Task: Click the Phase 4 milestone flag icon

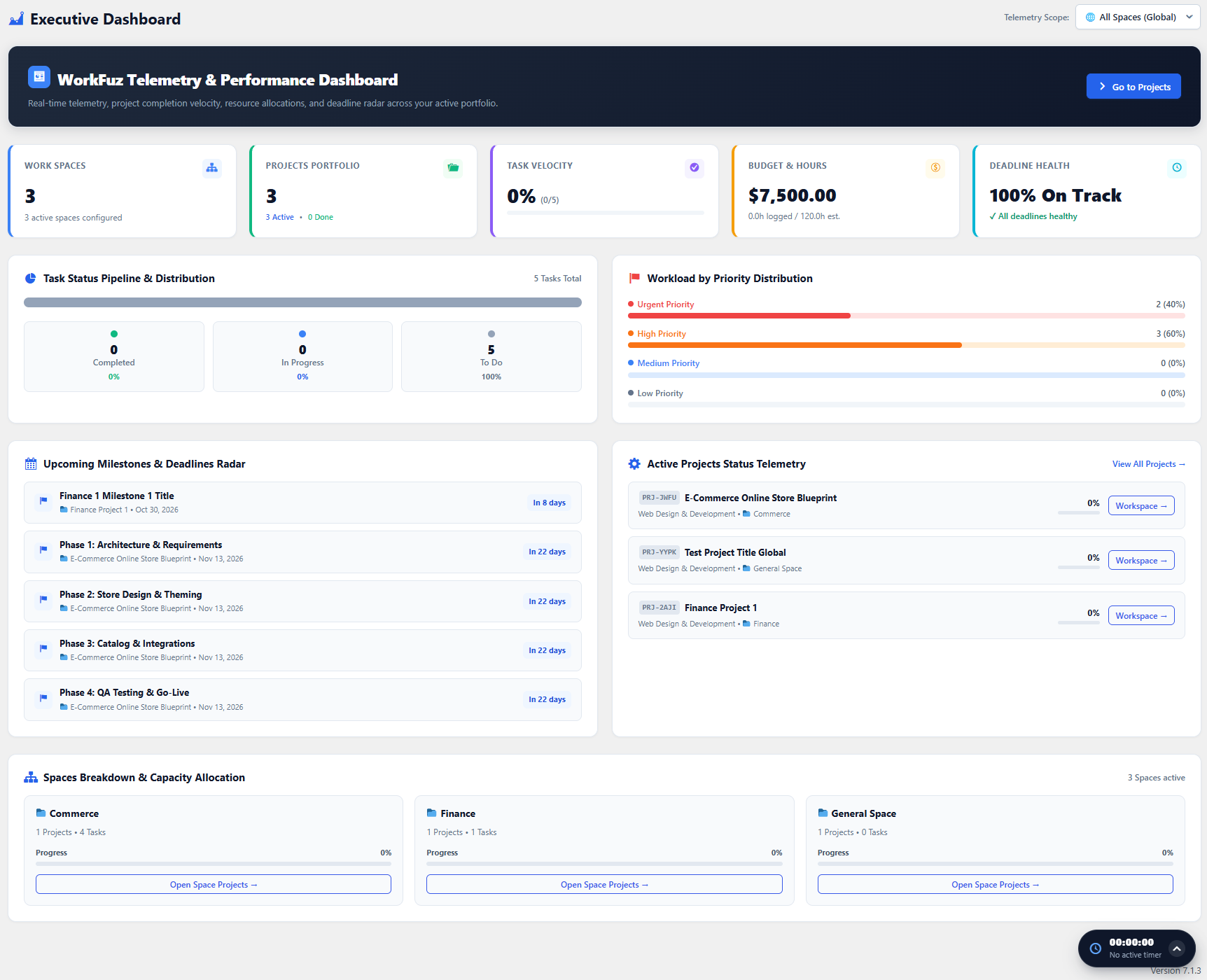Action: click(x=43, y=698)
